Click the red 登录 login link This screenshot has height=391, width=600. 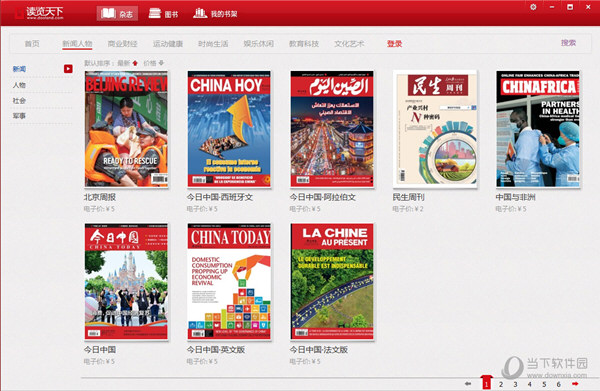395,44
